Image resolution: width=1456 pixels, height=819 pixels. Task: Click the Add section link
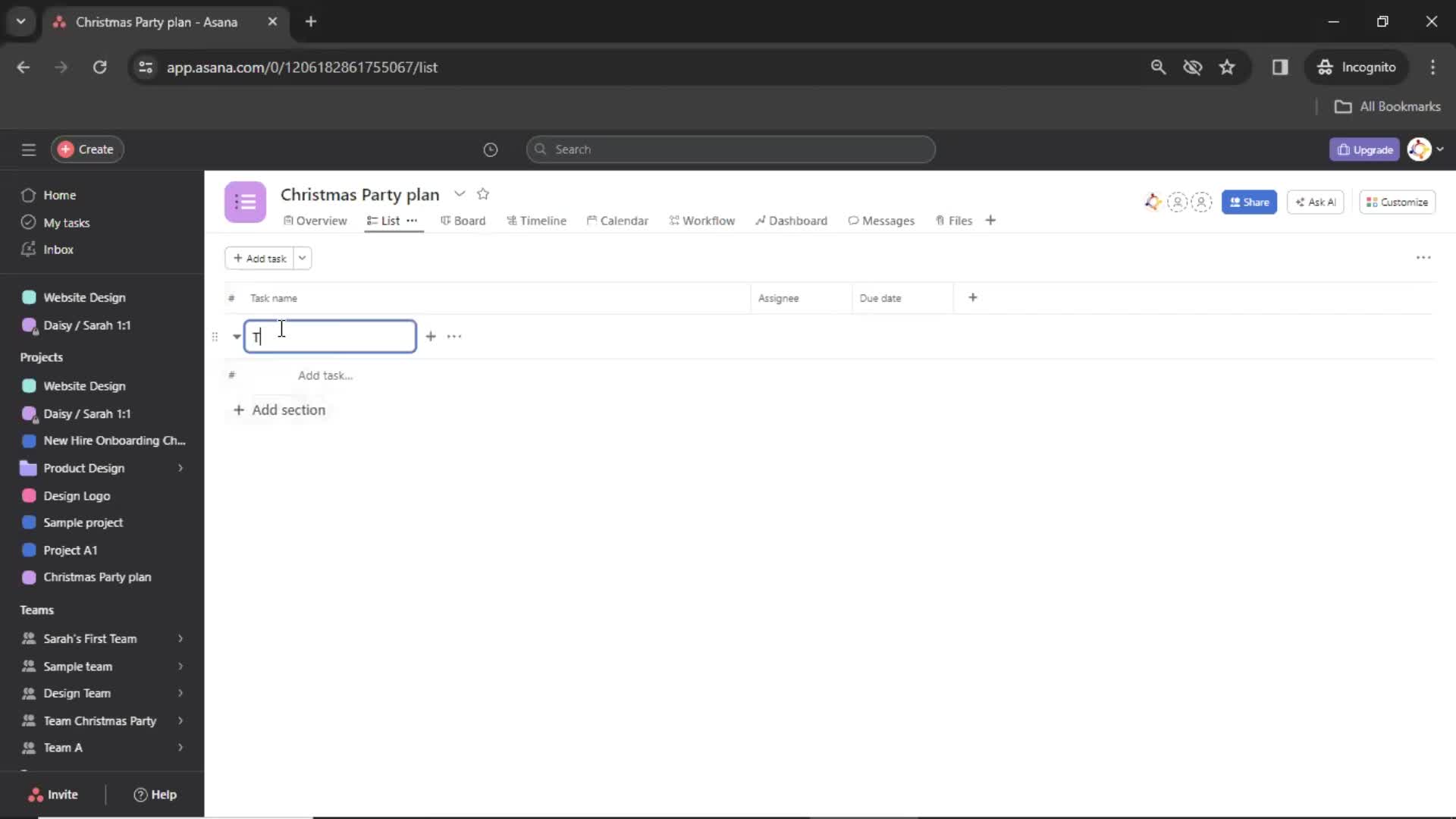point(279,409)
